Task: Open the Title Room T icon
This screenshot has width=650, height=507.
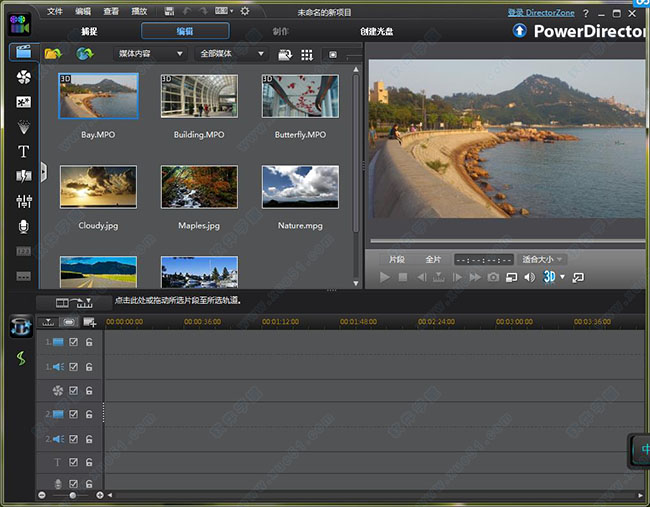Action: pos(24,151)
